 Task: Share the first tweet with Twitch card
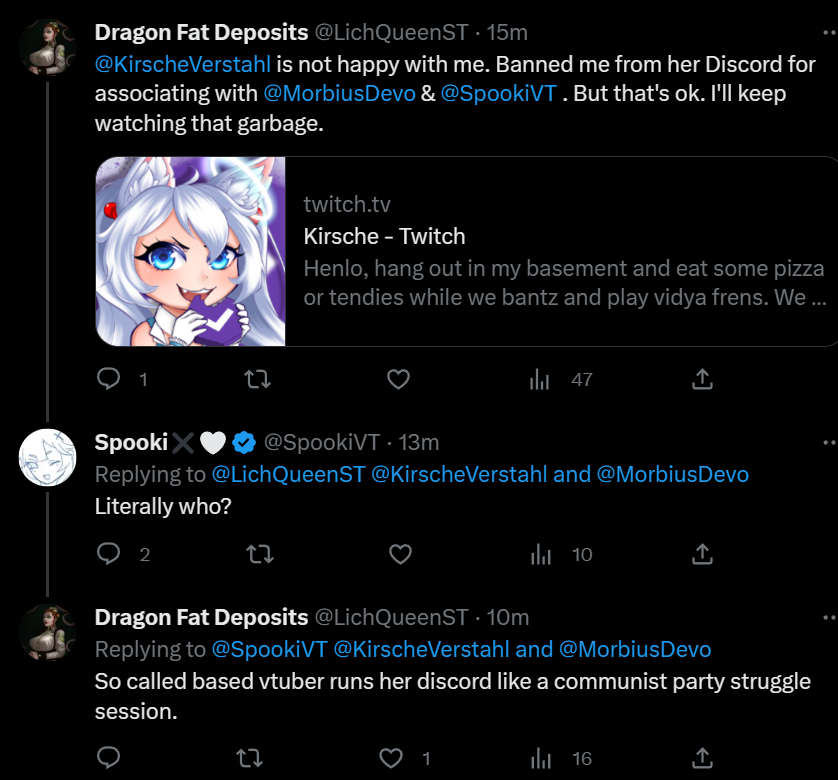pos(702,379)
